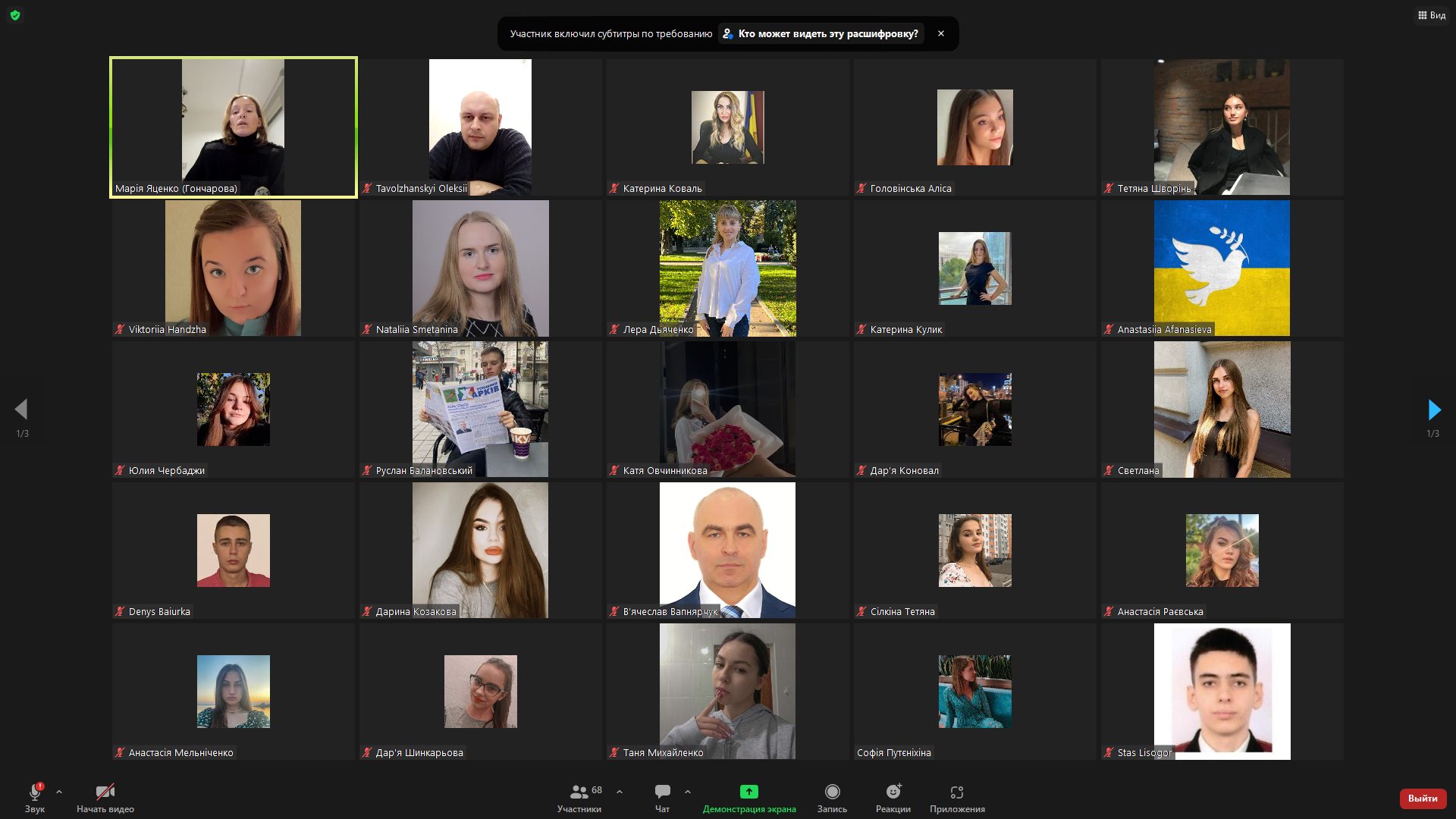Screen dimensions: 1456x819
Task: Start Демонстрация экрана screen sharing
Action: pyautogui.click(x=748, y=798)
